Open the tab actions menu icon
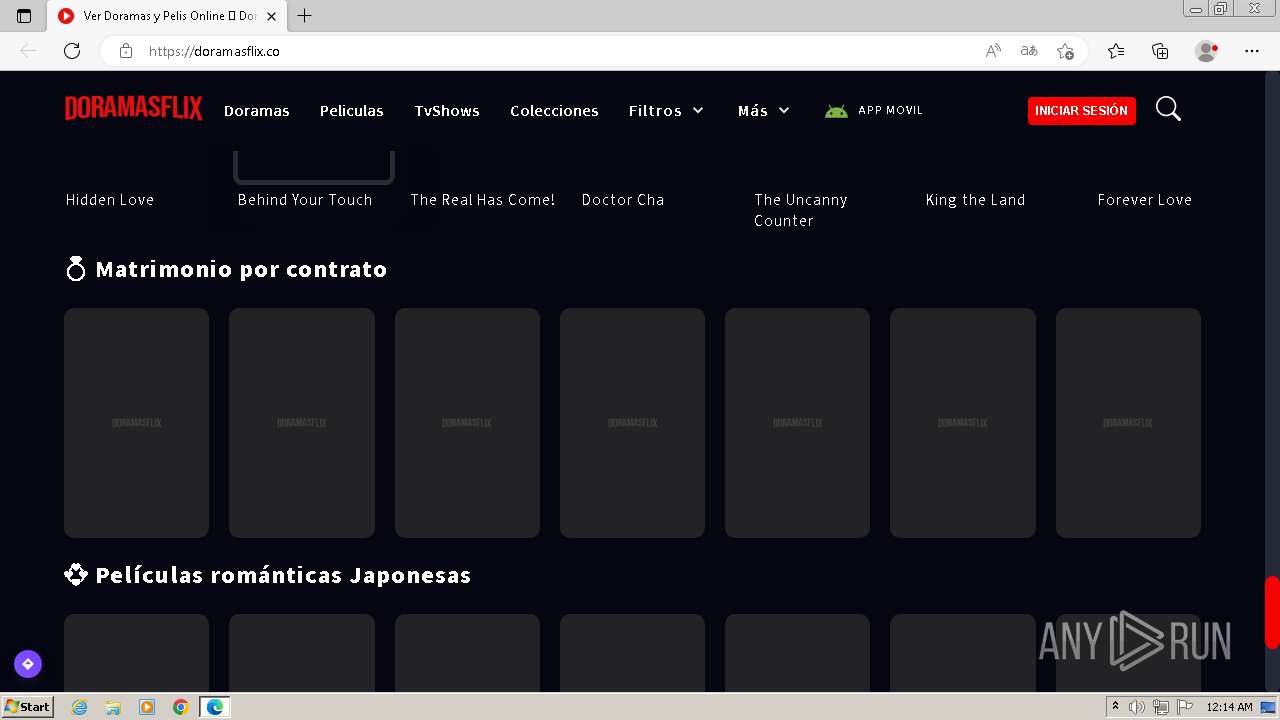Image resolution: width=1280 pixels, height=720 pixels. click(x=24, y=16)
